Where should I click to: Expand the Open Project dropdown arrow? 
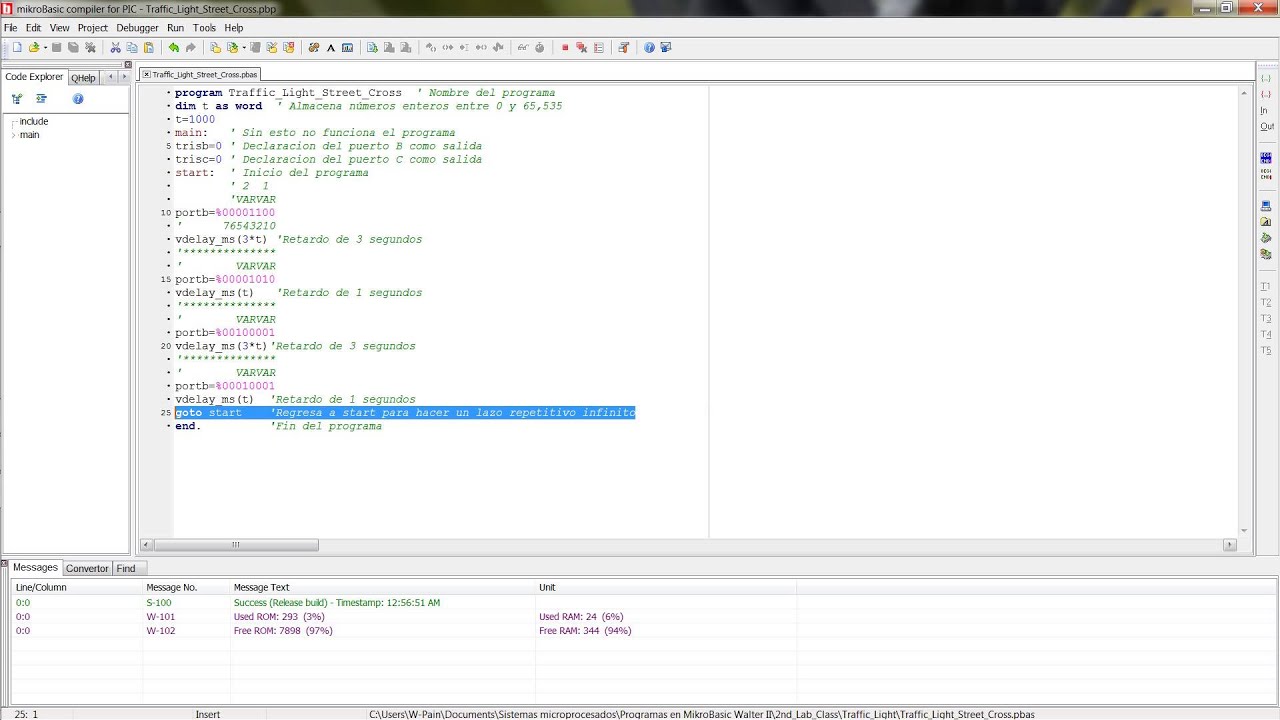244,47
